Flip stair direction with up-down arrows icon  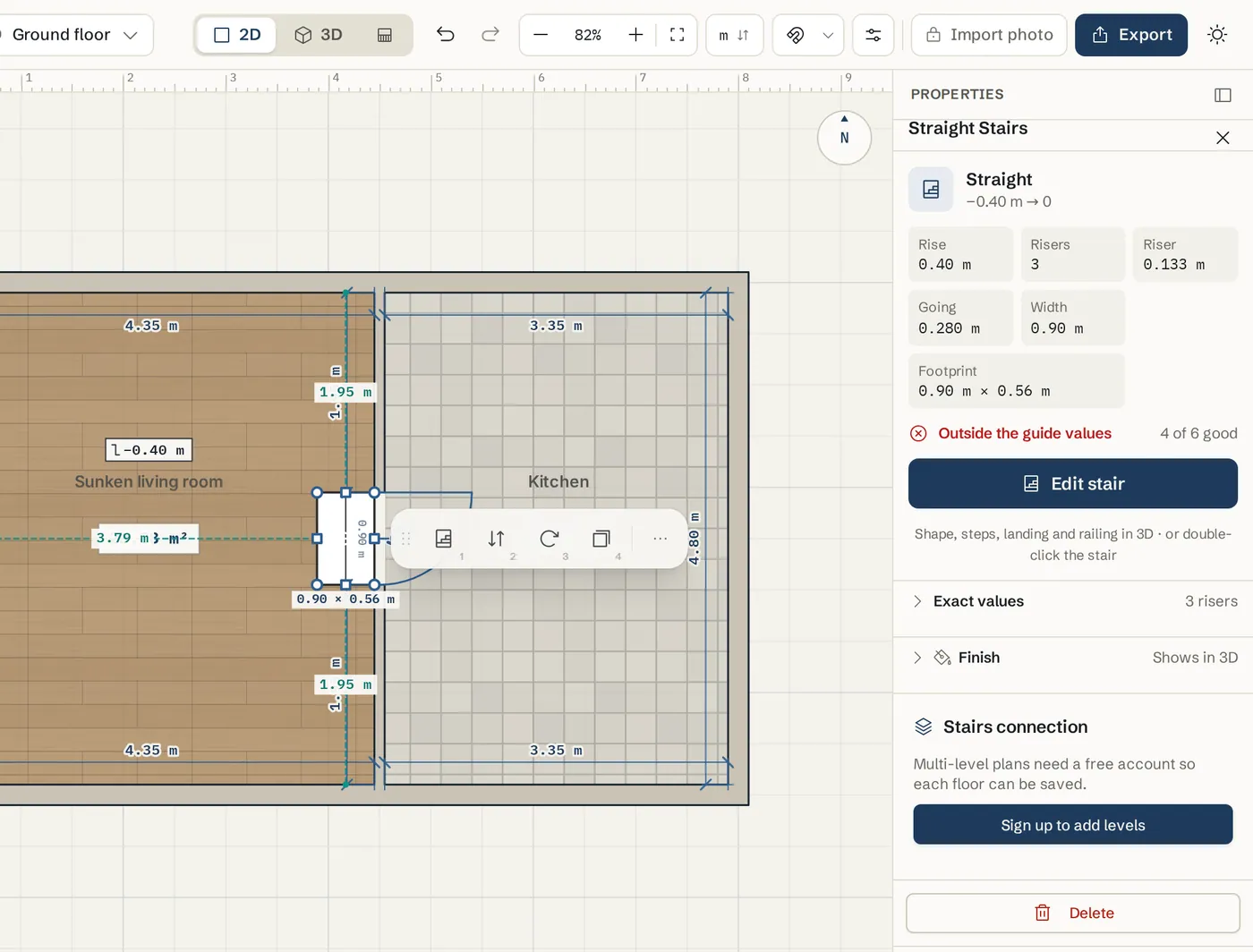(496, 539)
